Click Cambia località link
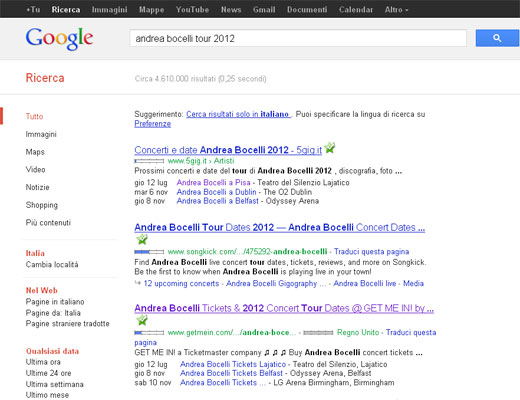The height and width of the screenshot is (400, 520). tap(52, 265)
